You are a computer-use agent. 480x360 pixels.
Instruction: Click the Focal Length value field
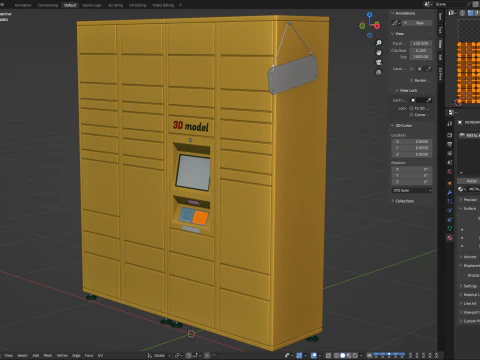(421, 43)
